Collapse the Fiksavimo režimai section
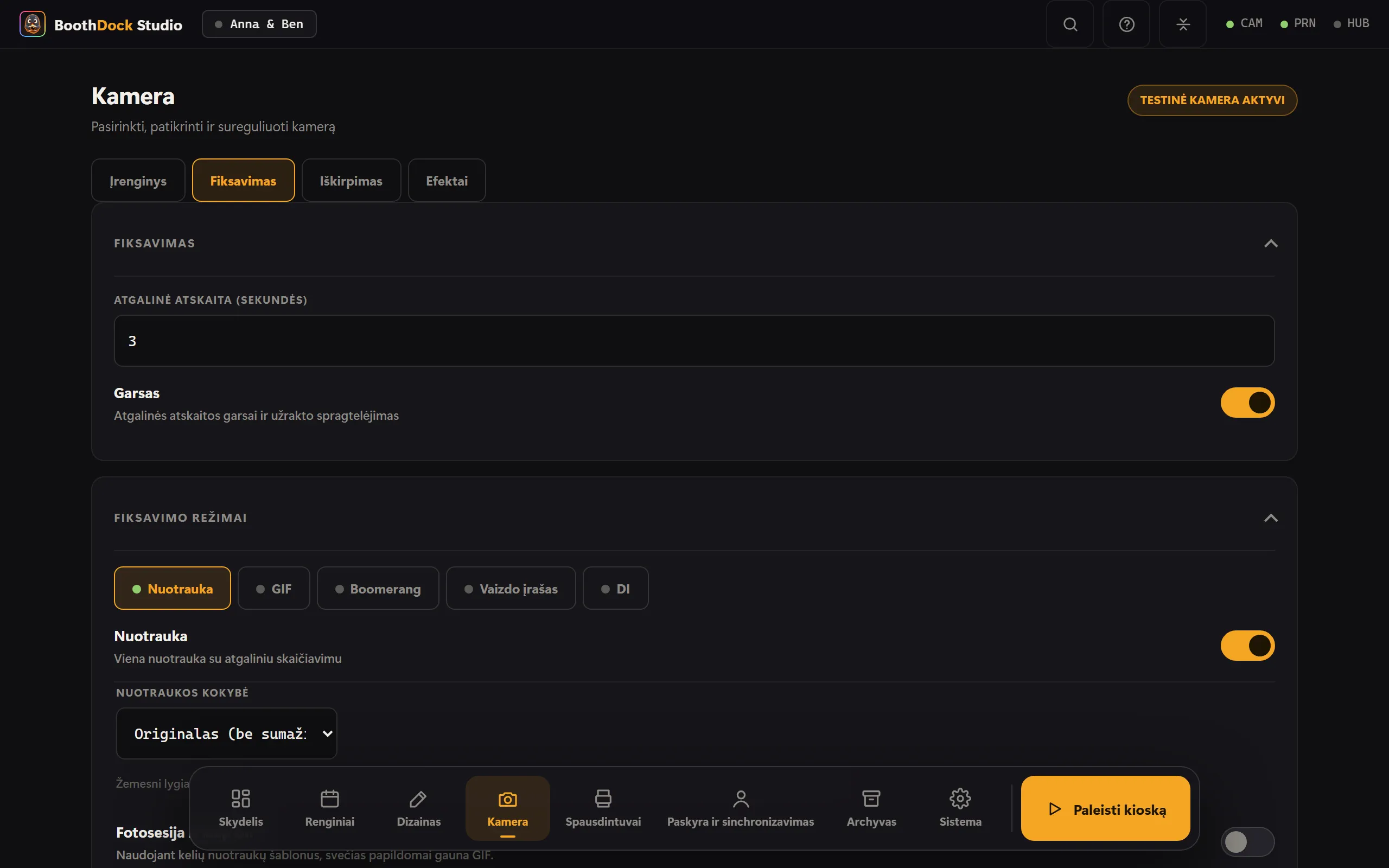The width and height of the screenshot is (1389, 868). [x=1271, y=518]
